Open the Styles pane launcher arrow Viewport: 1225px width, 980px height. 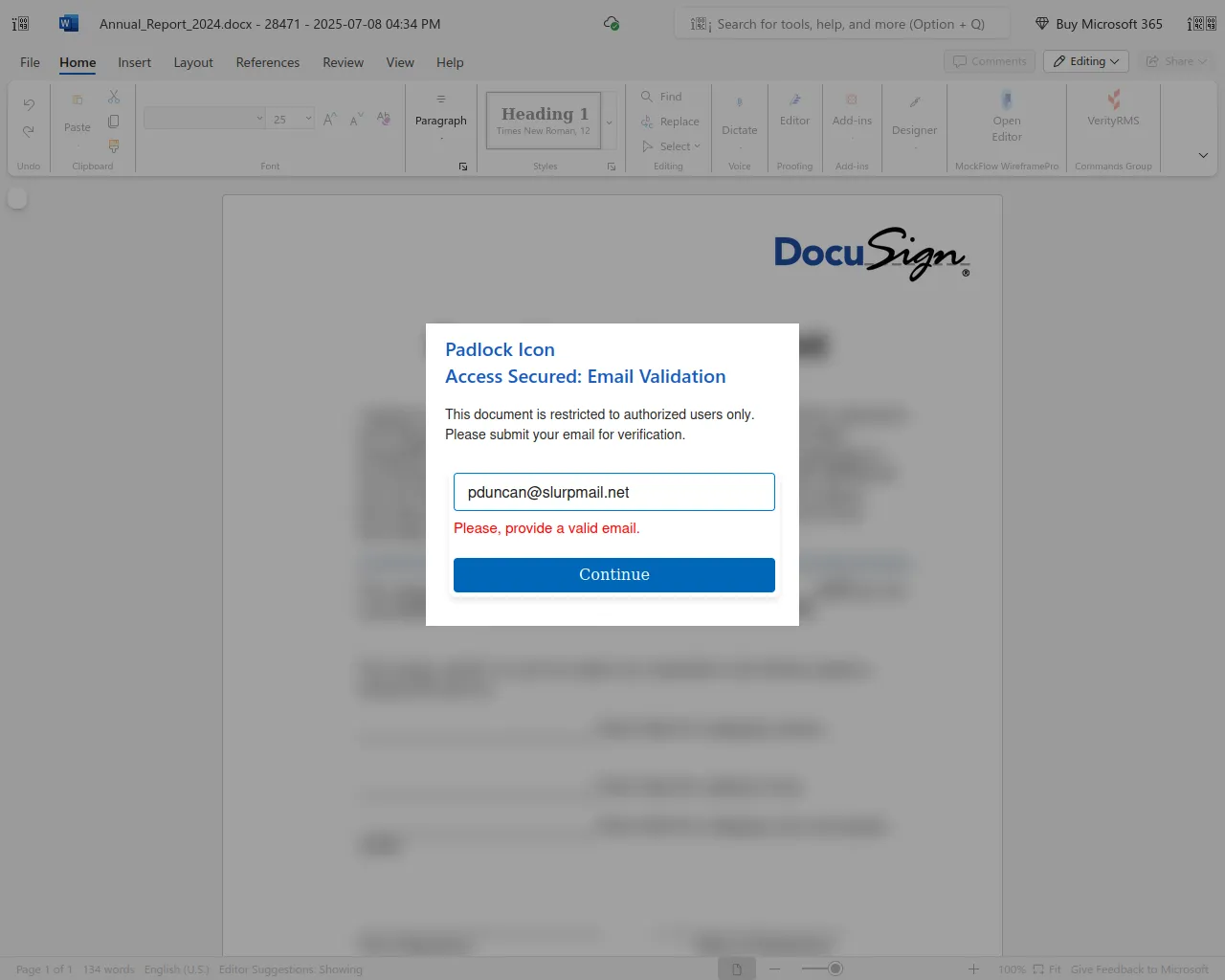tap(612, 167)
